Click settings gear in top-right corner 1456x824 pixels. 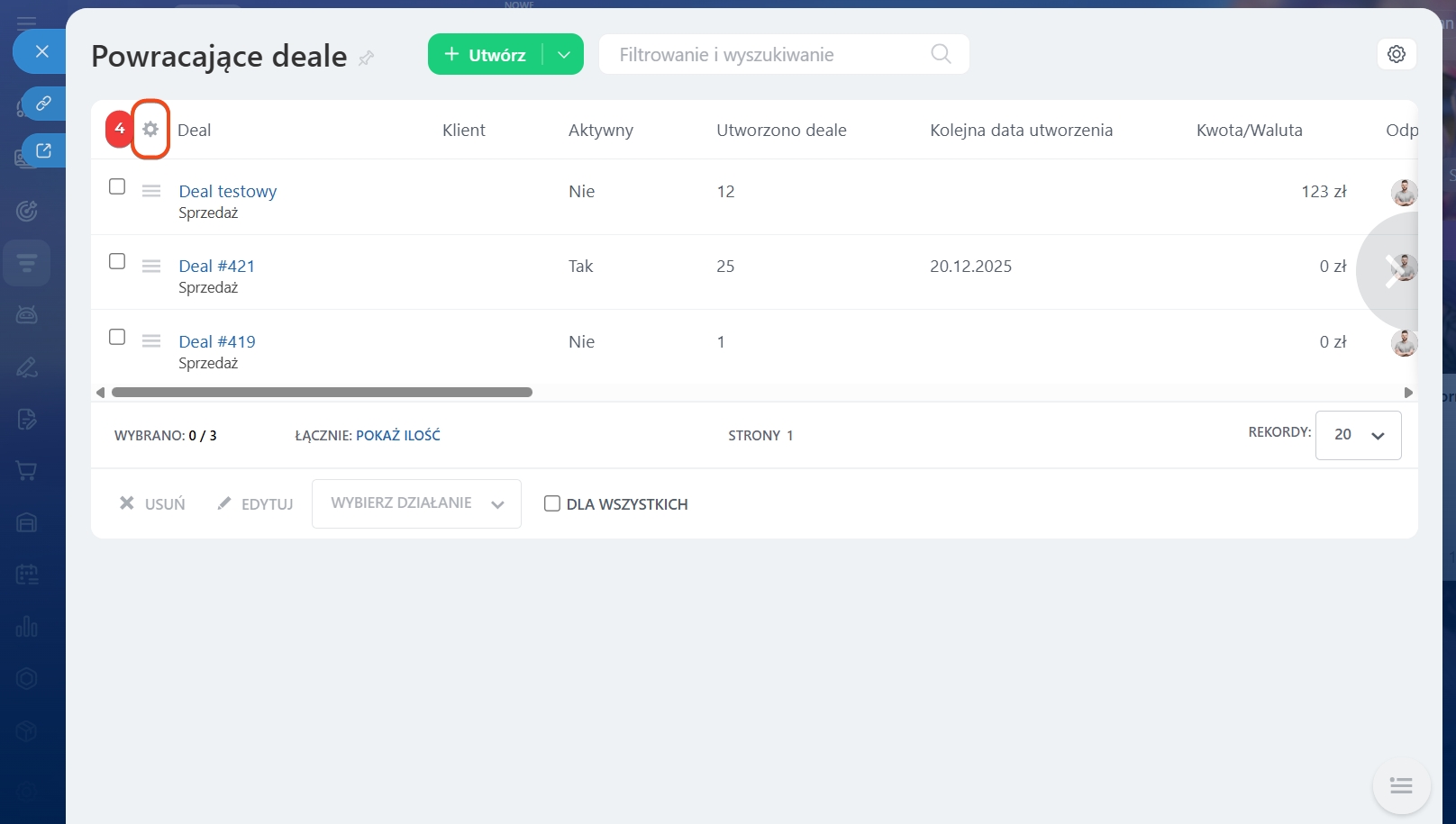(1397, 54)
